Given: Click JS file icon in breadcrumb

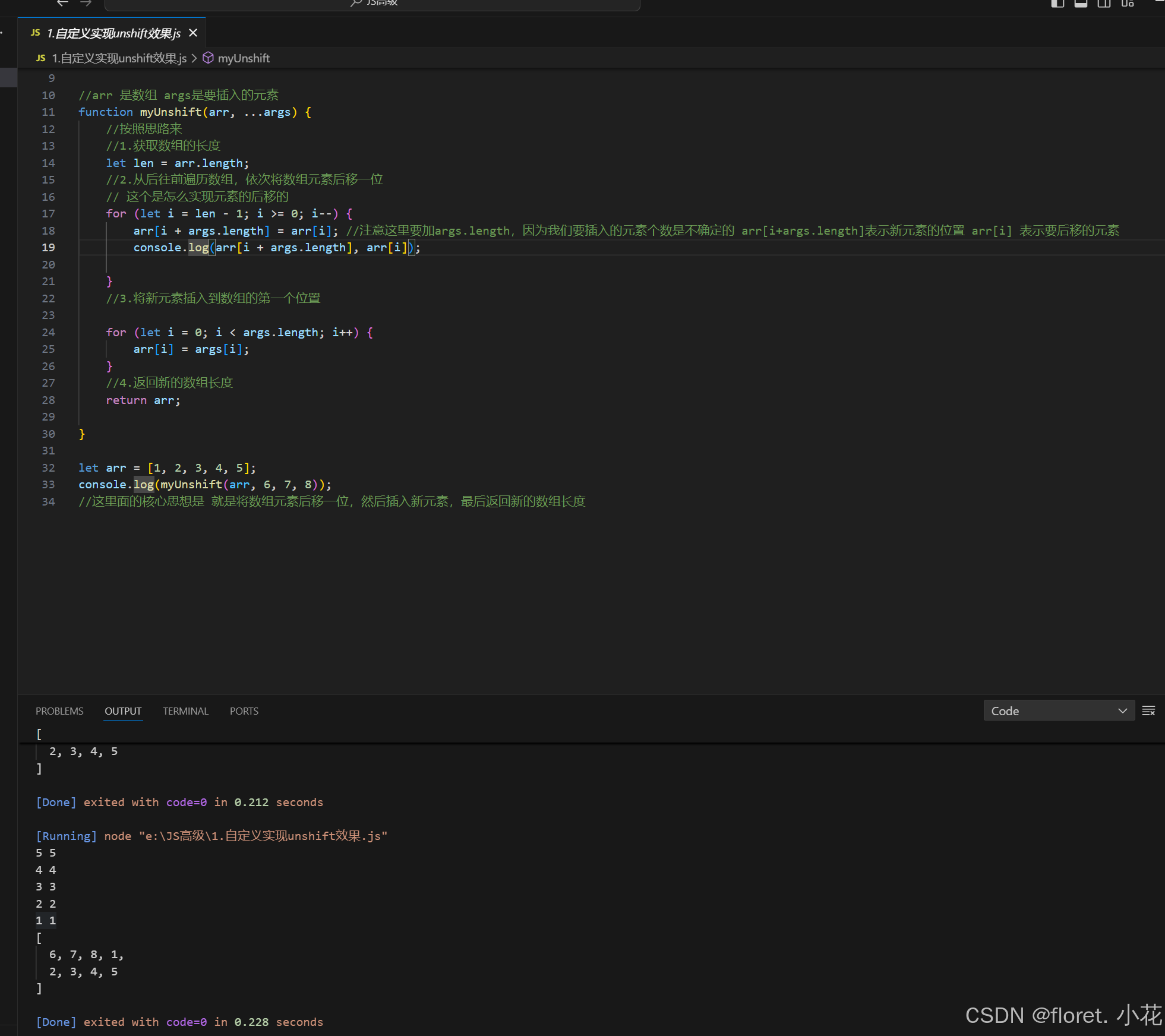Looking at the screenshot, I should coord(40,58).
